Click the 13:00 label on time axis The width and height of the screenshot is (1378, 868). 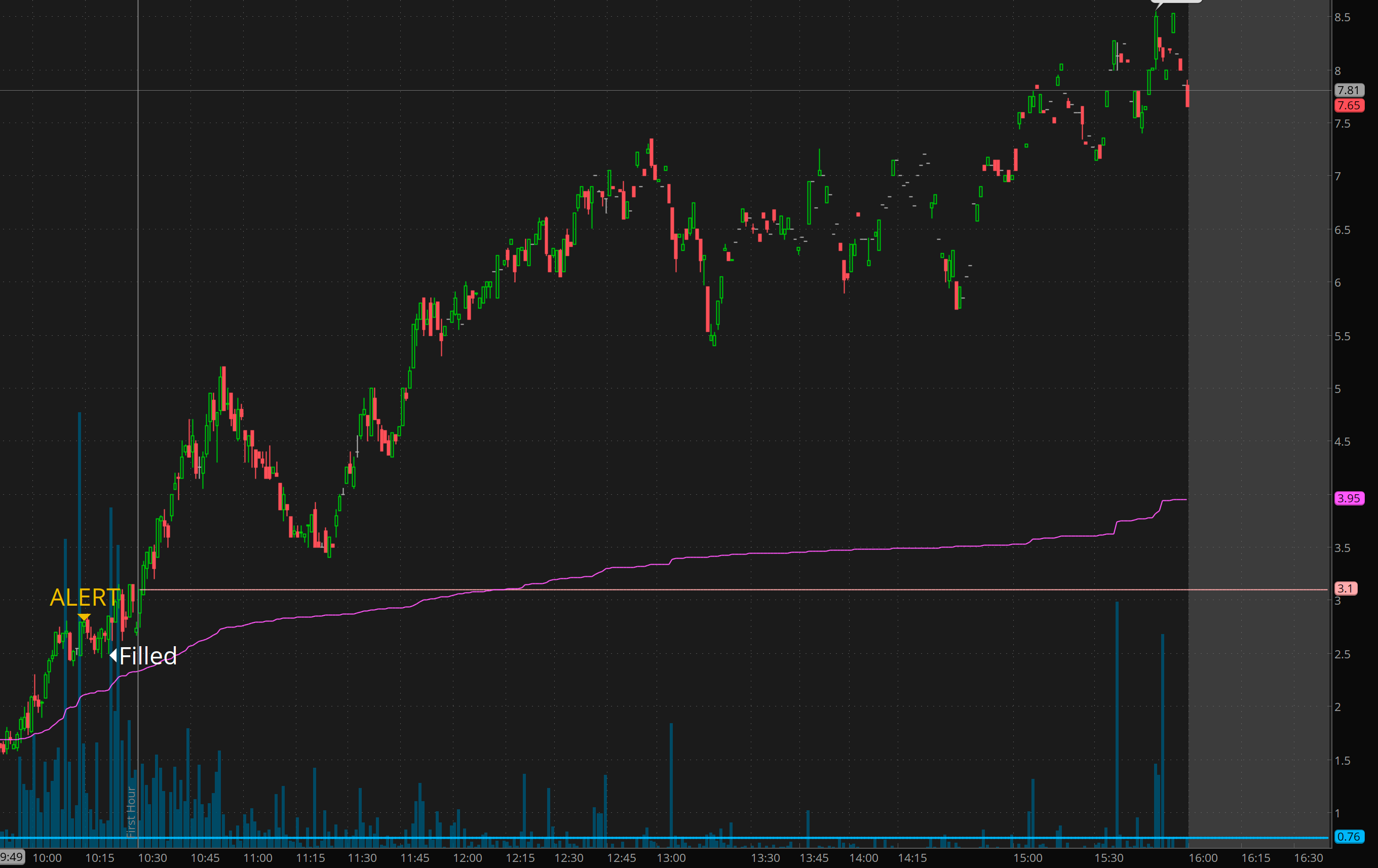671,858
